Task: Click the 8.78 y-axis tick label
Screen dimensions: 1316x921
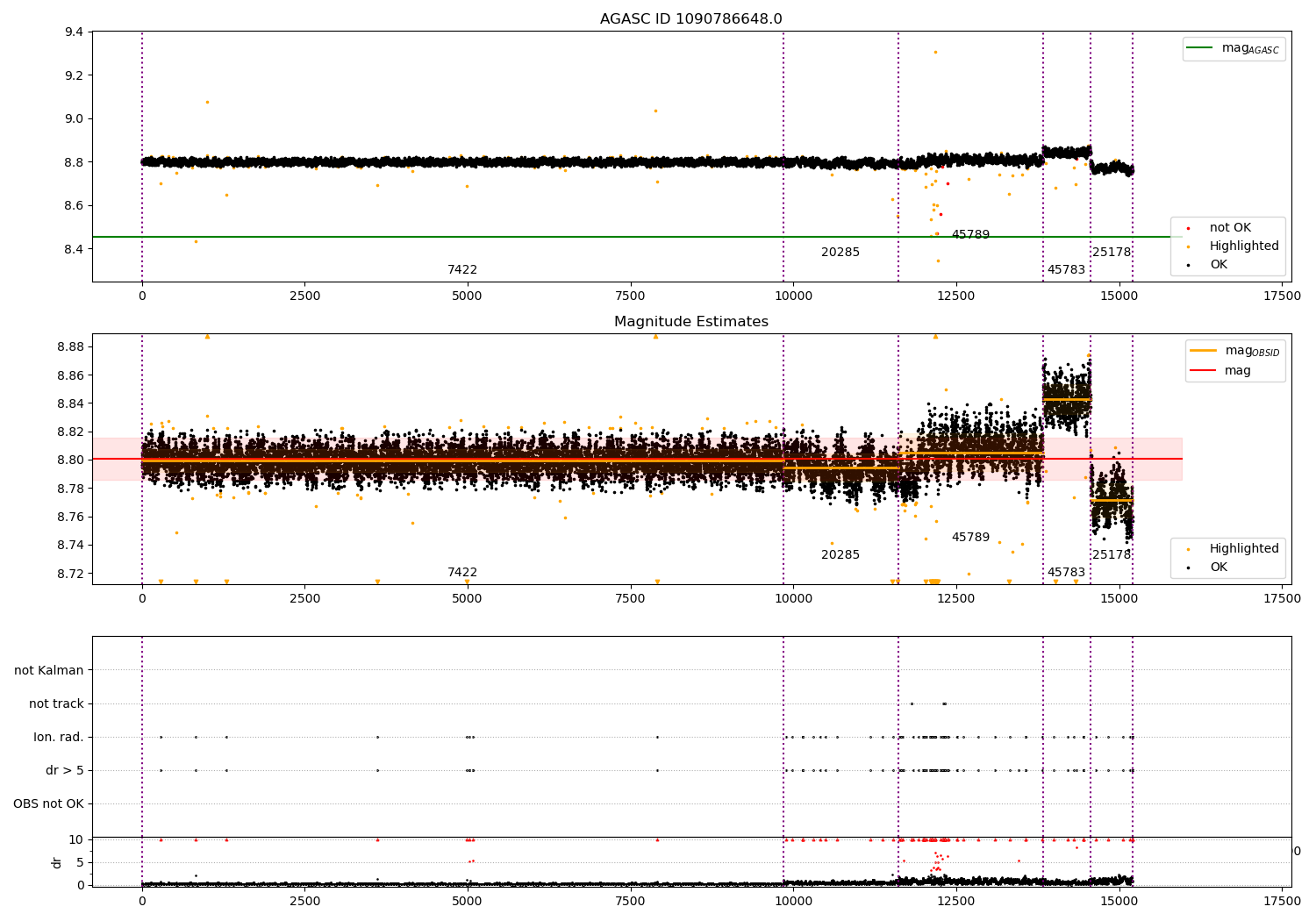Action: (70, 489)
